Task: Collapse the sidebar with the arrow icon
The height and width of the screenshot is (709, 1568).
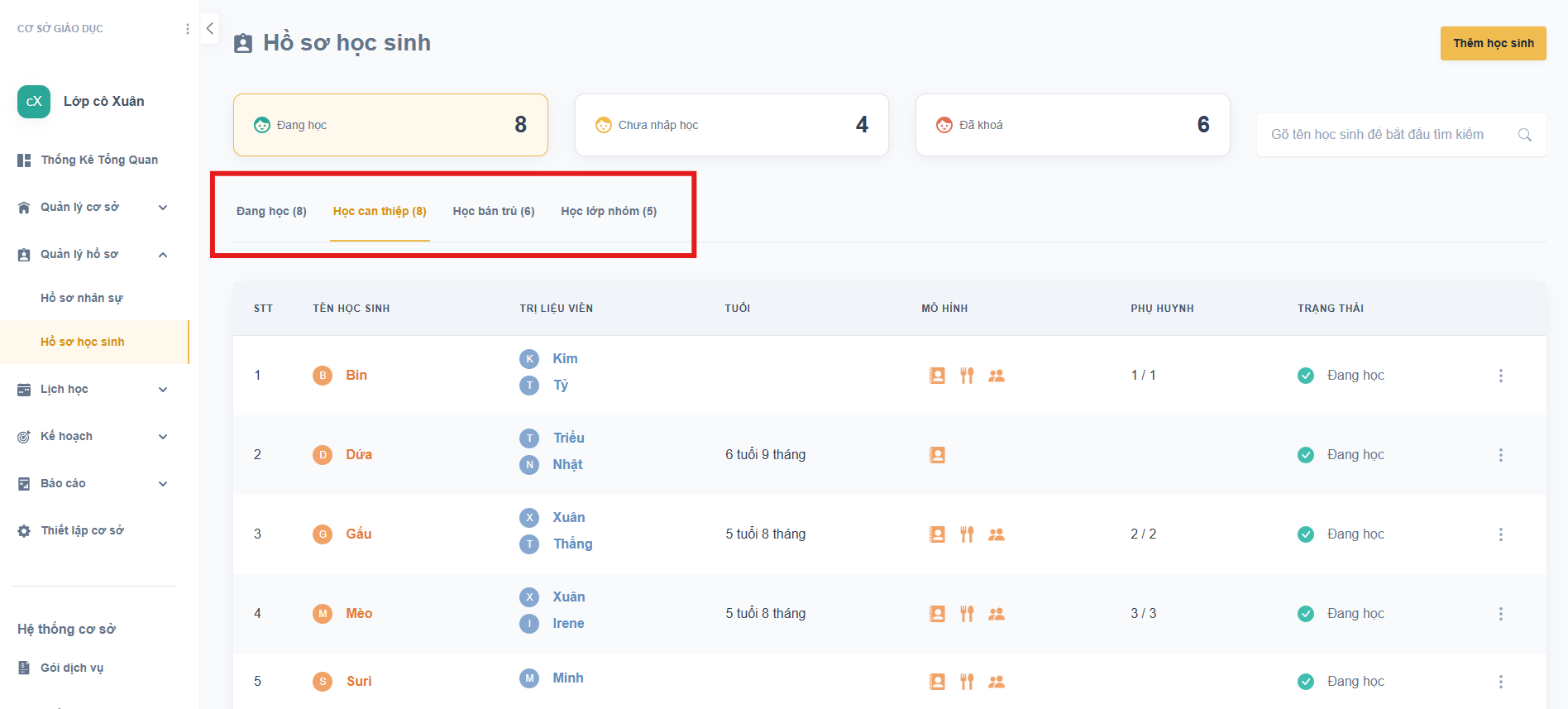Action: [x=210, y=28]
